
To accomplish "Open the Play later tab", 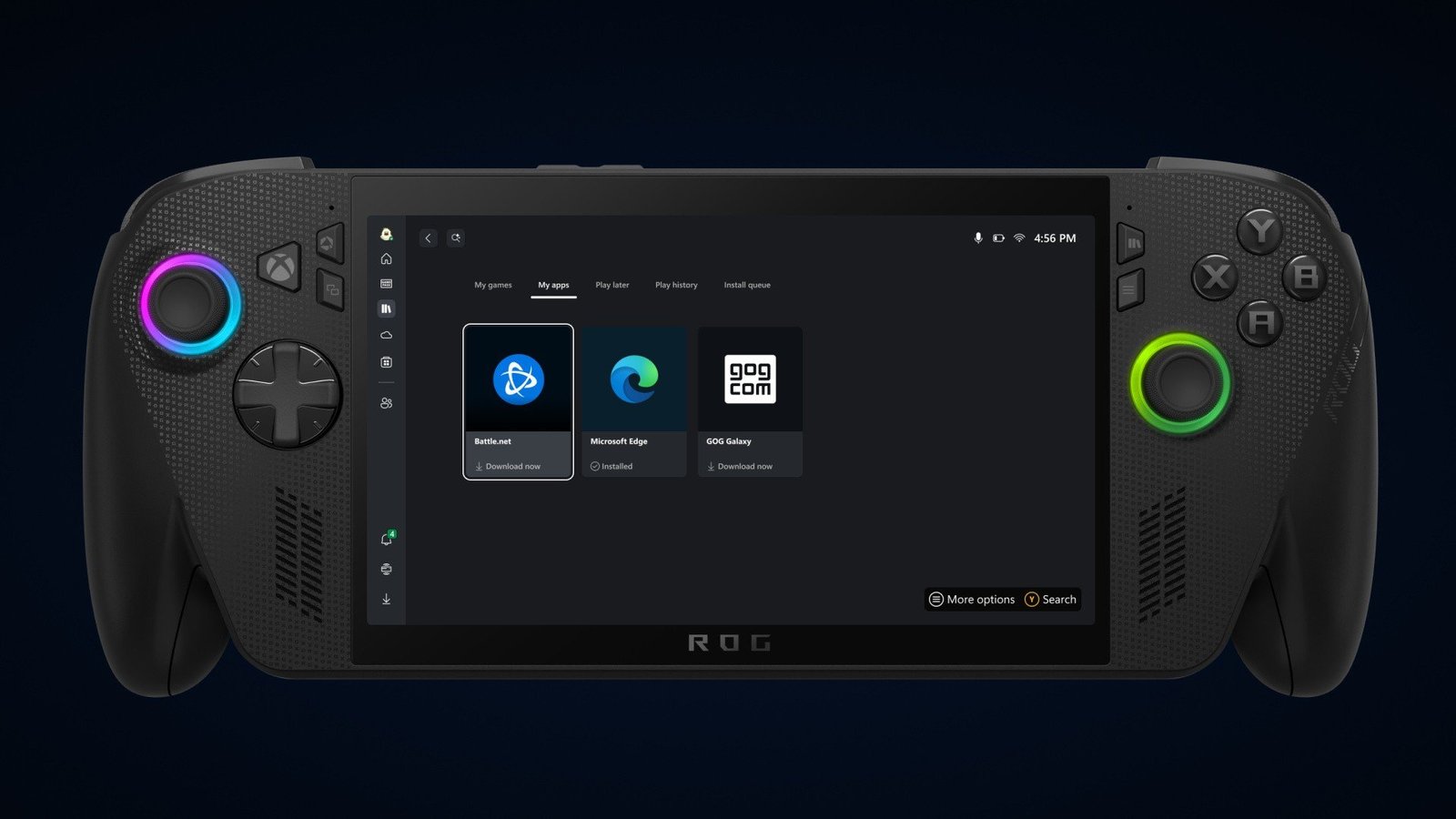I will [612, 285].
